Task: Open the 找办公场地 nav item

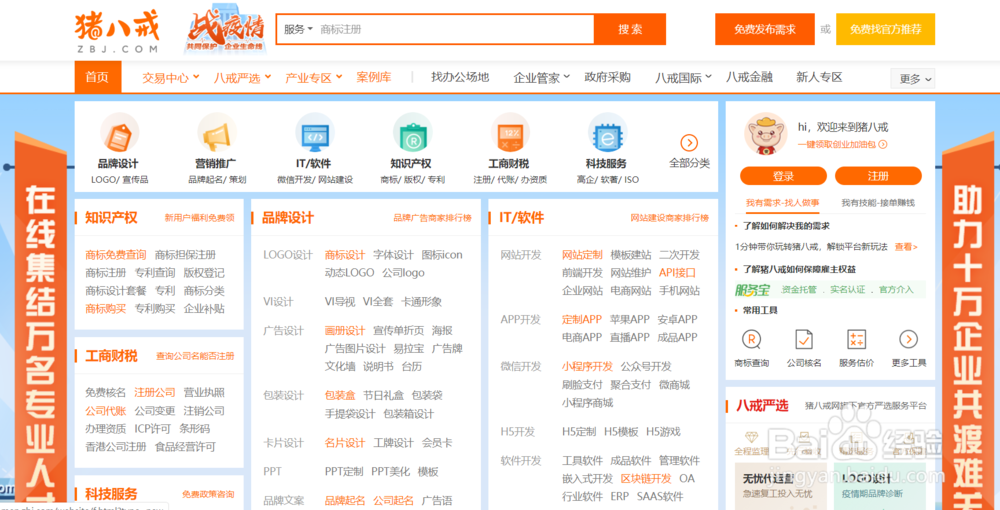Action: [460, 77]
